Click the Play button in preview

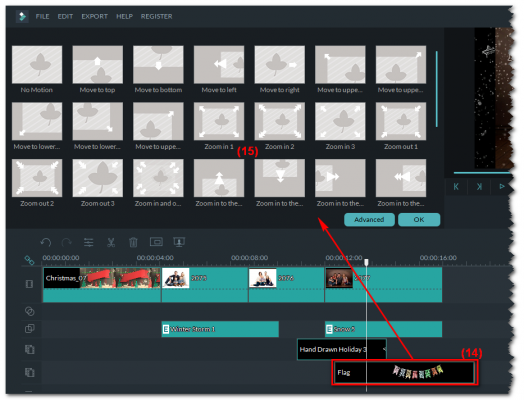[x=502, y=186]
